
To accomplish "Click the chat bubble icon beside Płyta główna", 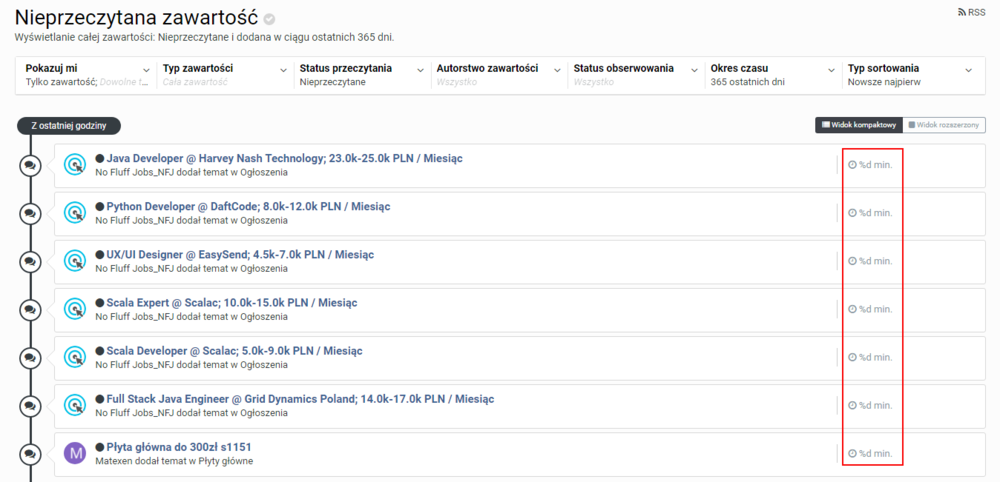I will point(29,454).
